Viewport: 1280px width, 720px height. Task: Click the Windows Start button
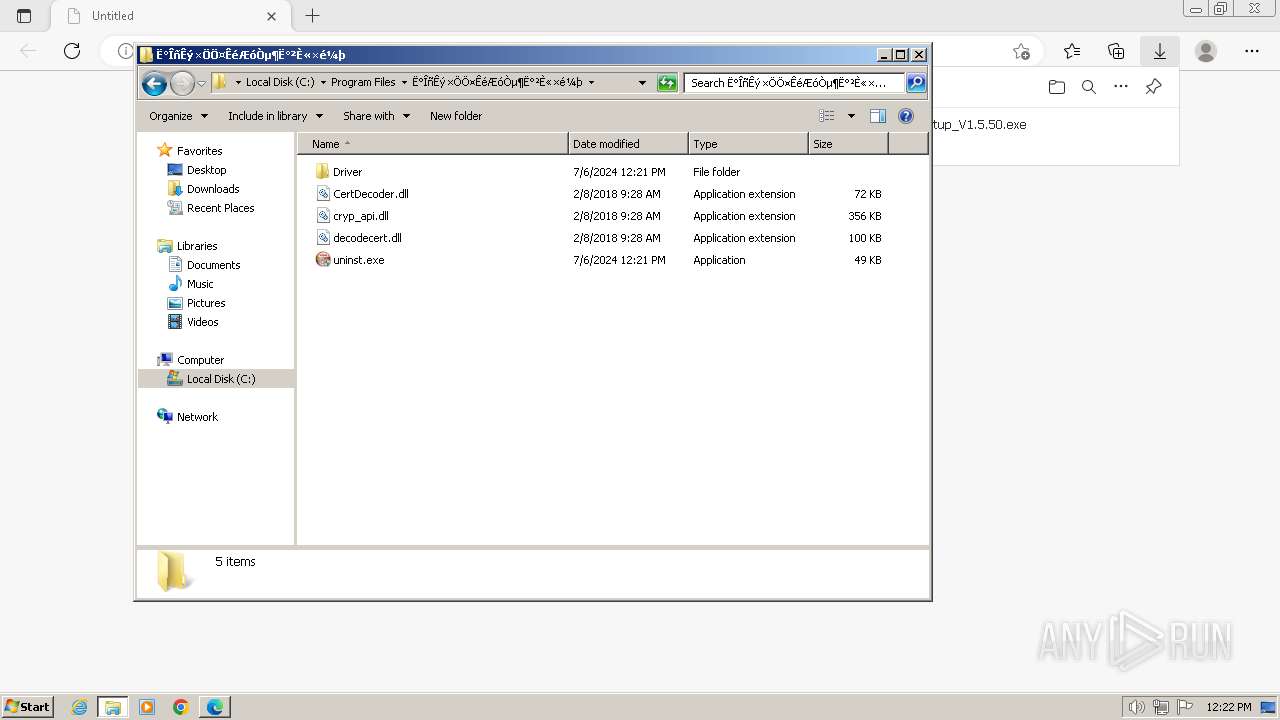27,706
